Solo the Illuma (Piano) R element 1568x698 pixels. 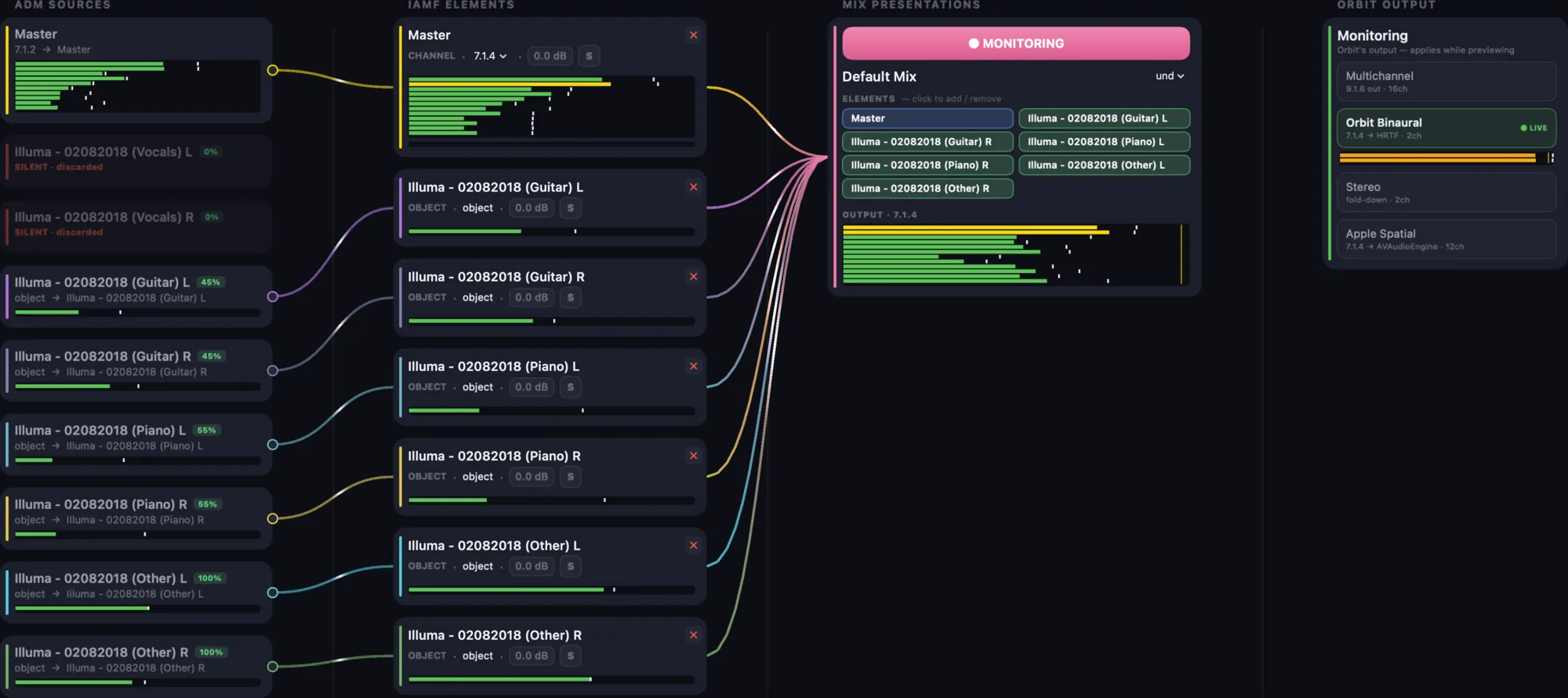570,477
